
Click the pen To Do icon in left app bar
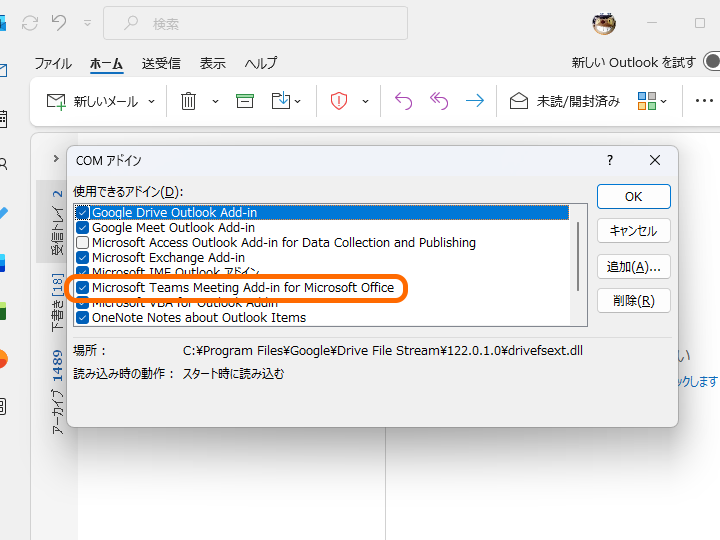(3, 214)
